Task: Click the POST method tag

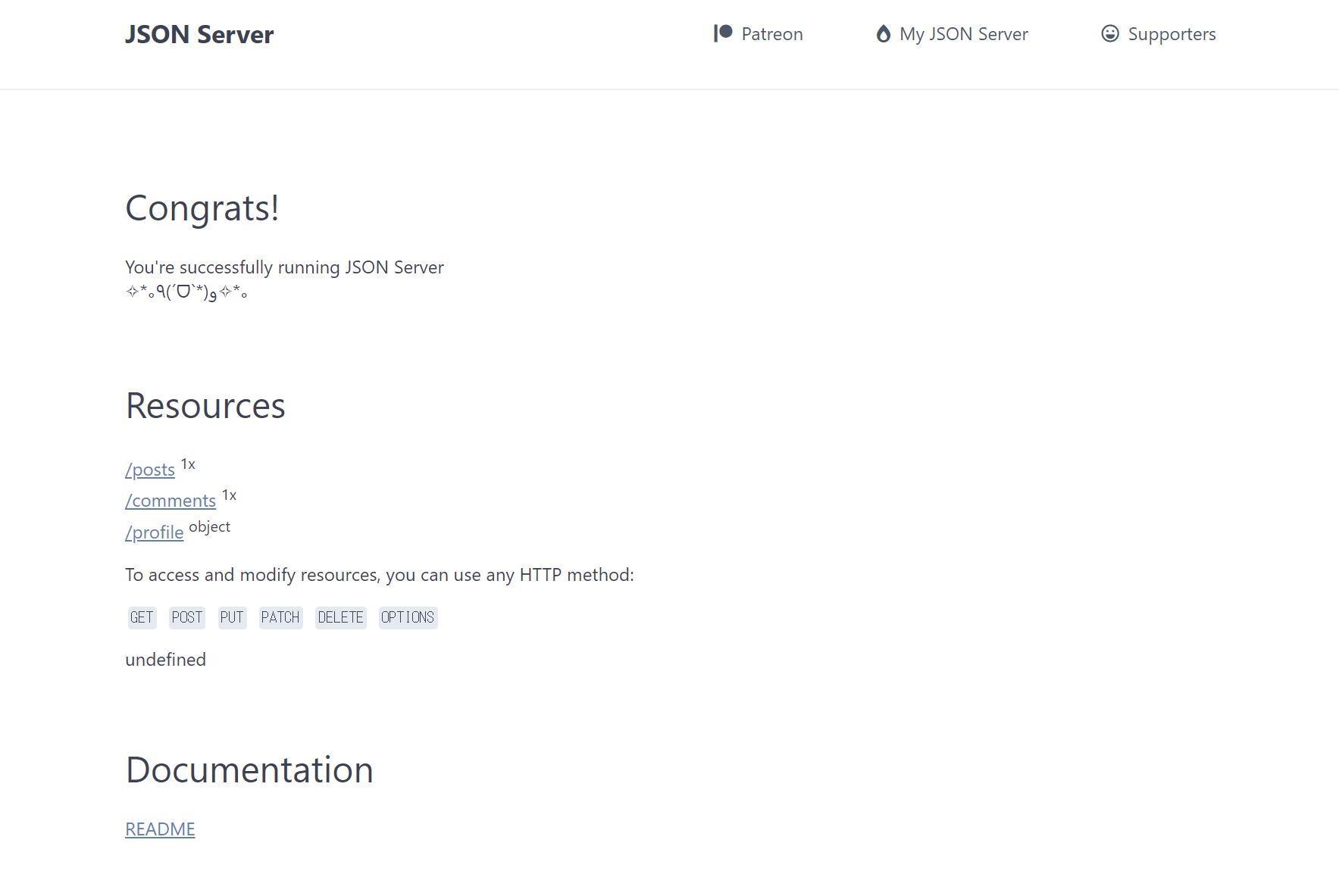Action: pyautogui.click(x=187, y=617)
